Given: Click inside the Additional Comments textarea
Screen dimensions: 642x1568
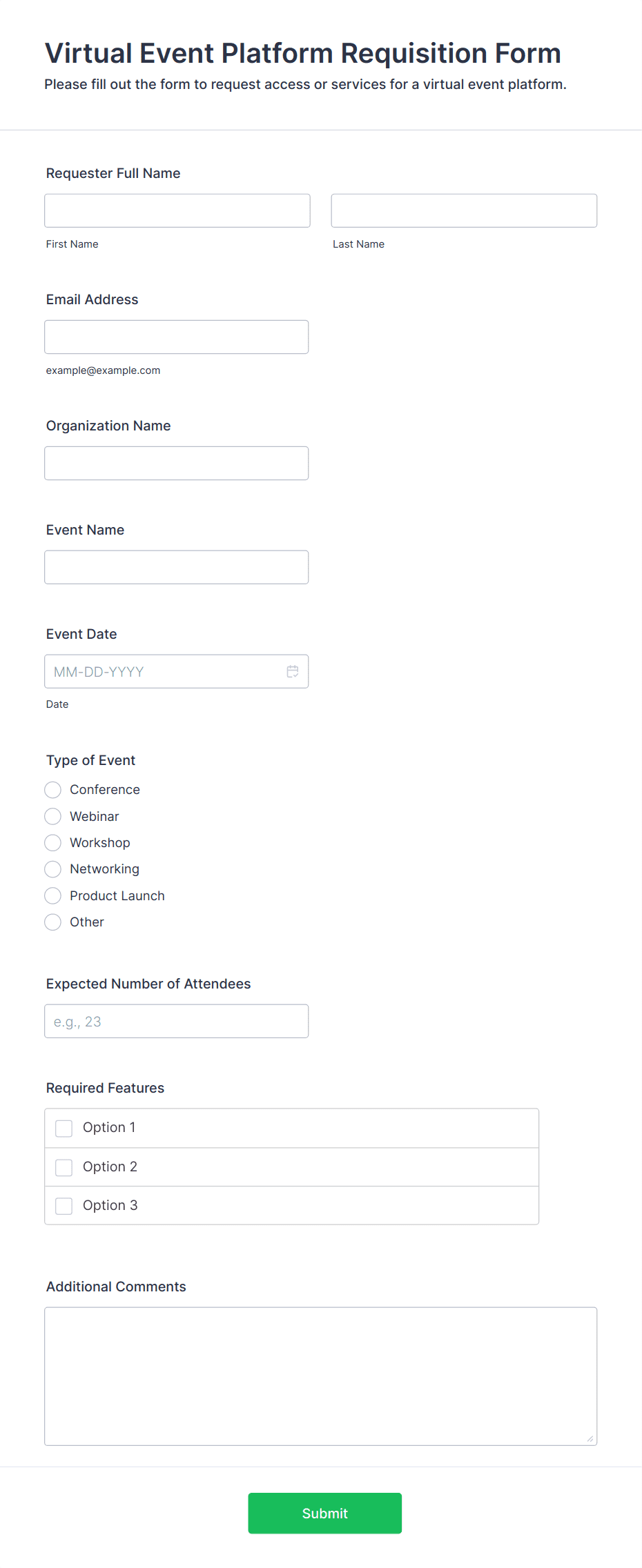Looking at the screenshot, I should click(321, 1376).
